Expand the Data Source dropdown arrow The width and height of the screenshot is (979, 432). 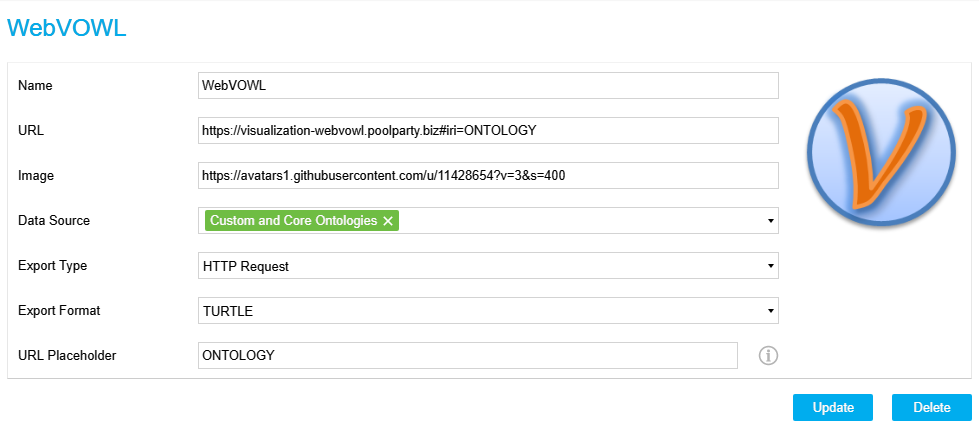(x=771, y=221)
